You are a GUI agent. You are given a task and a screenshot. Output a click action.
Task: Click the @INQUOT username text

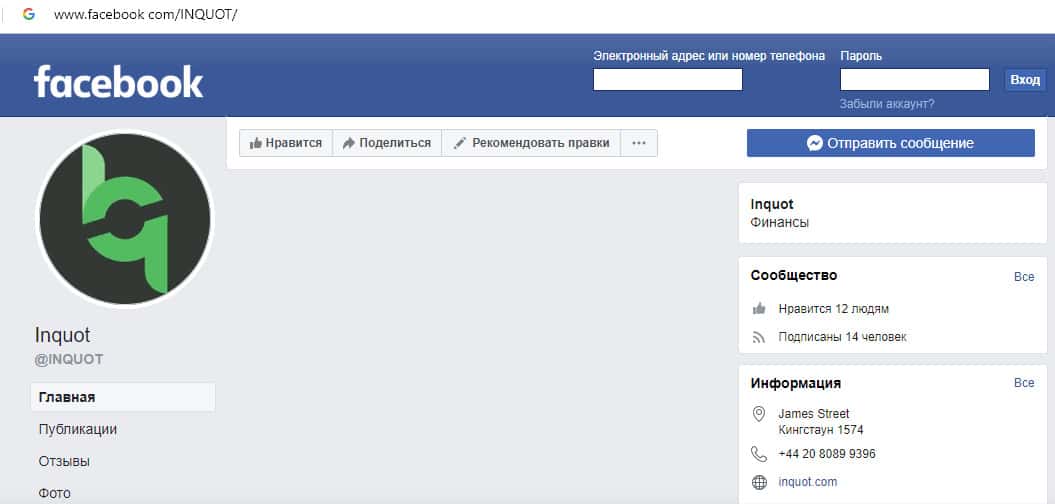pyautogui.click(x=69, y=359)
